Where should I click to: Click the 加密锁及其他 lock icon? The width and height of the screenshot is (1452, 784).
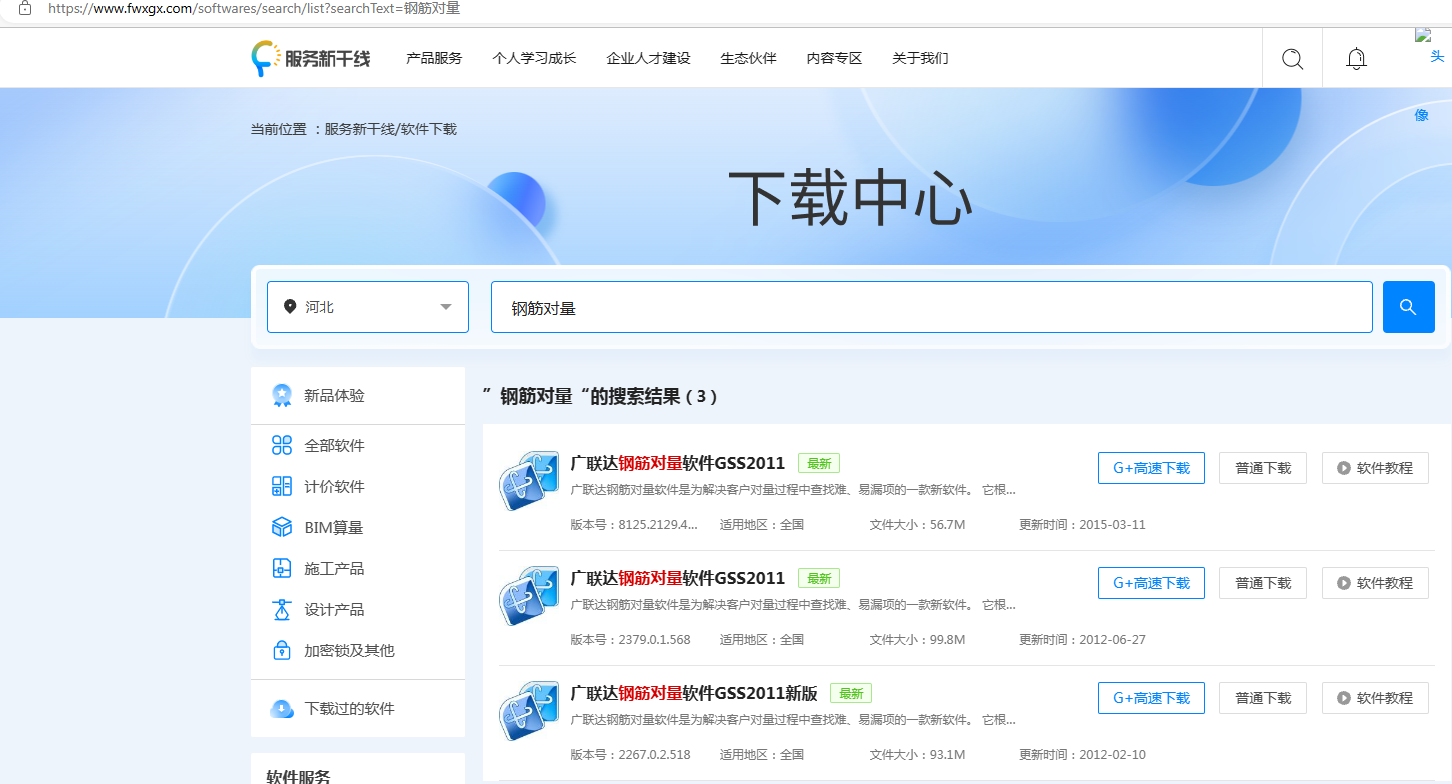pyautogui.click(x=282, y=650)
